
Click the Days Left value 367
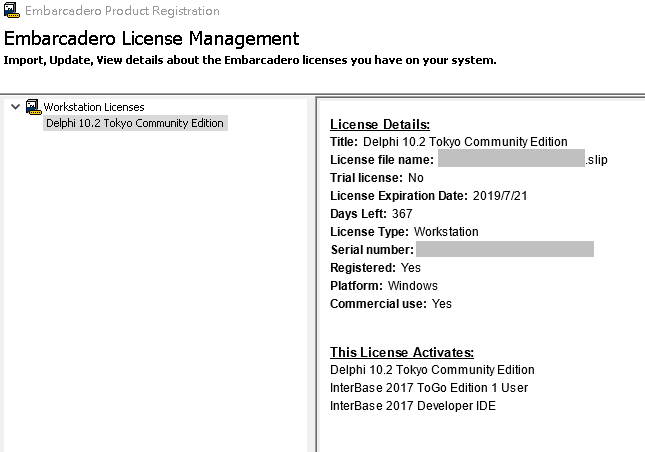[402, 213]
